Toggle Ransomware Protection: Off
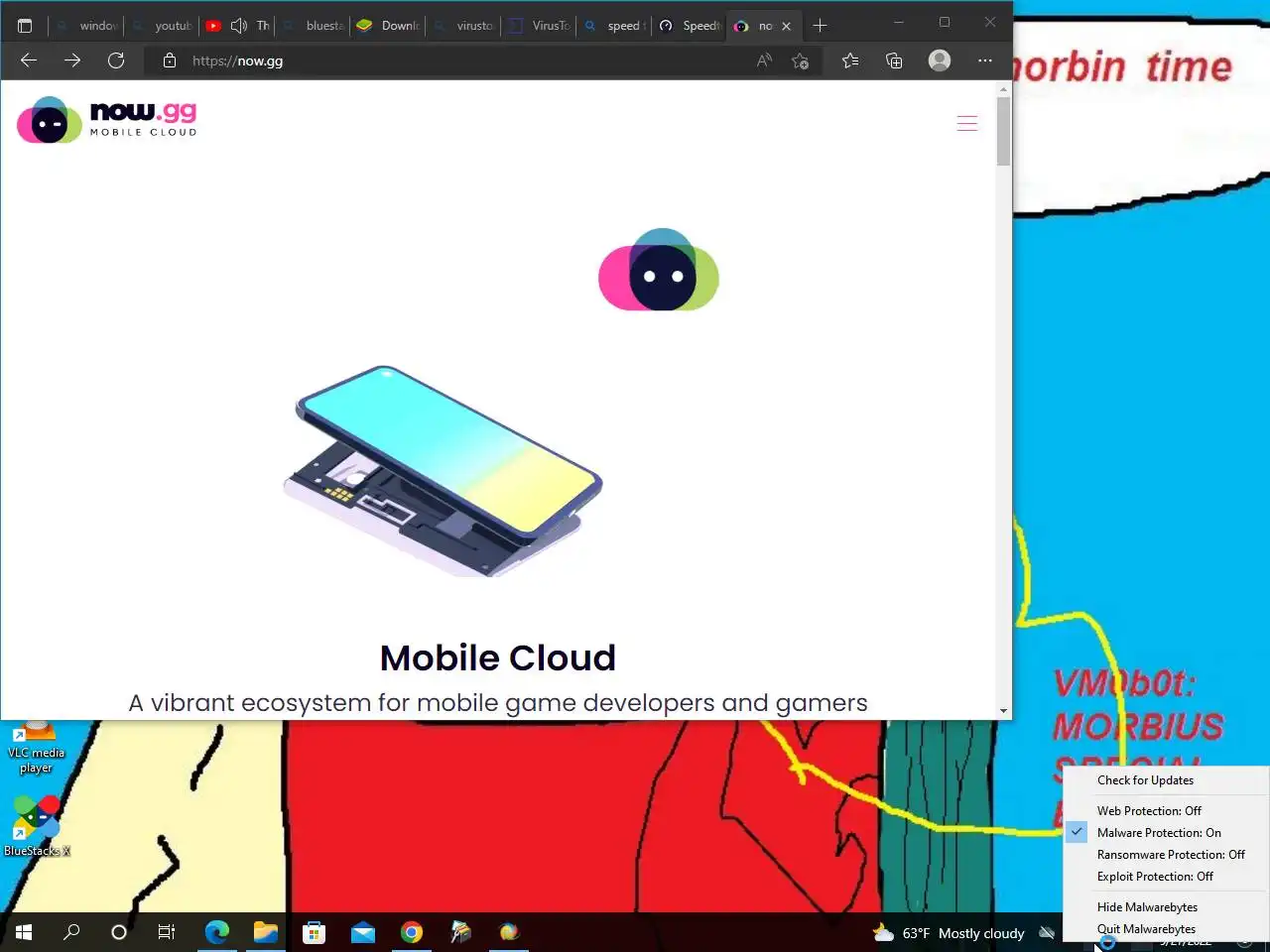 point(1171,855)
